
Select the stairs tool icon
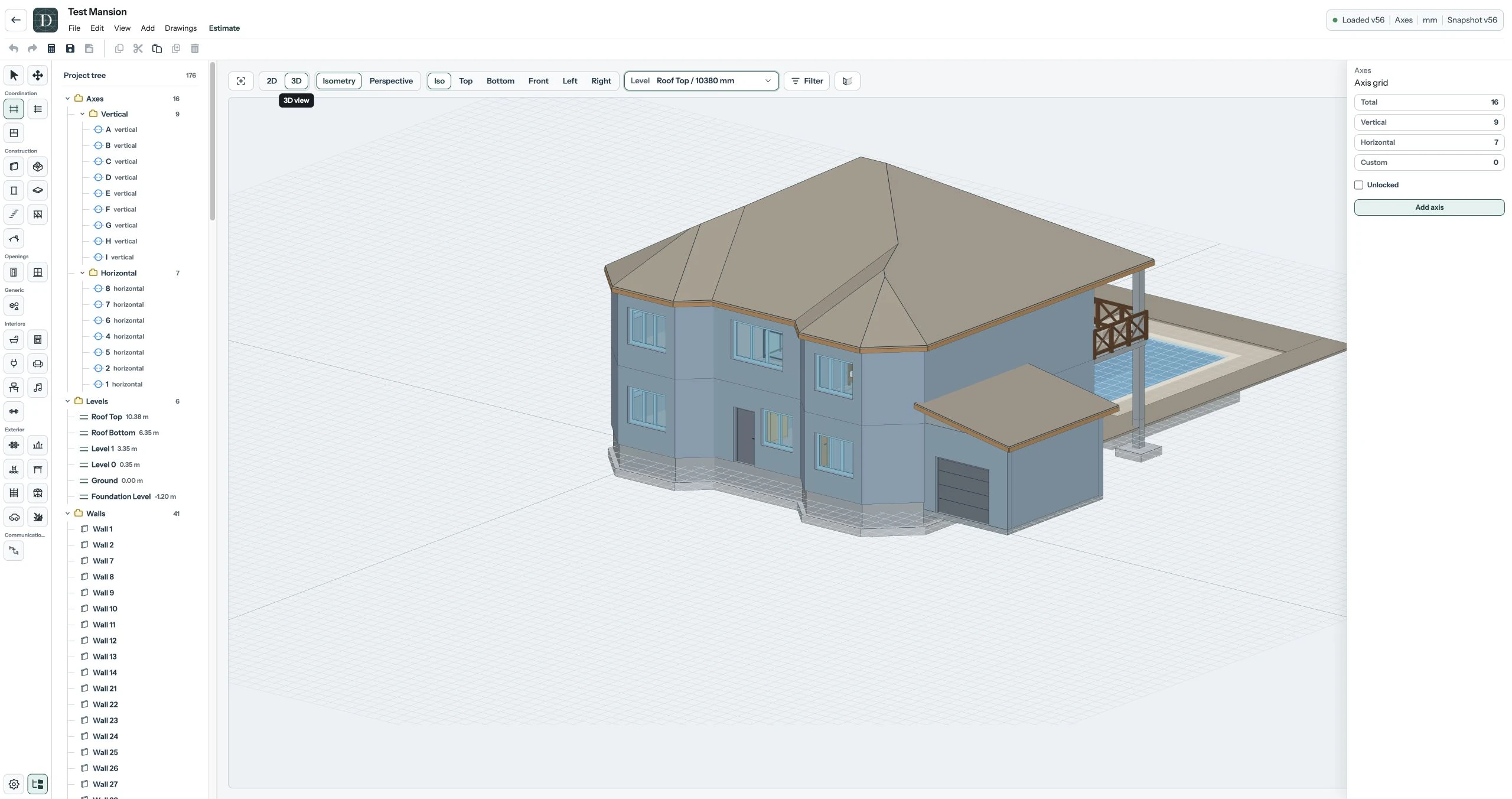[14, 215]
